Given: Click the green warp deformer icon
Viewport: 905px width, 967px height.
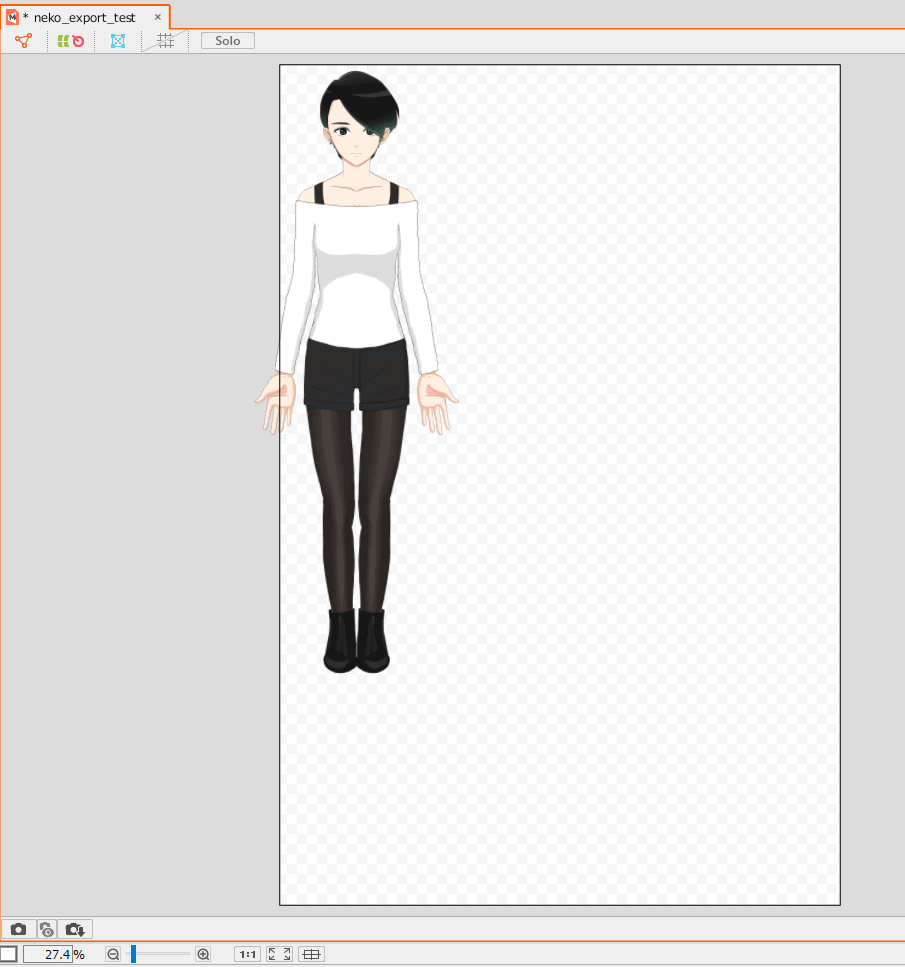Looking at the screenshot, I should point(63,41).
